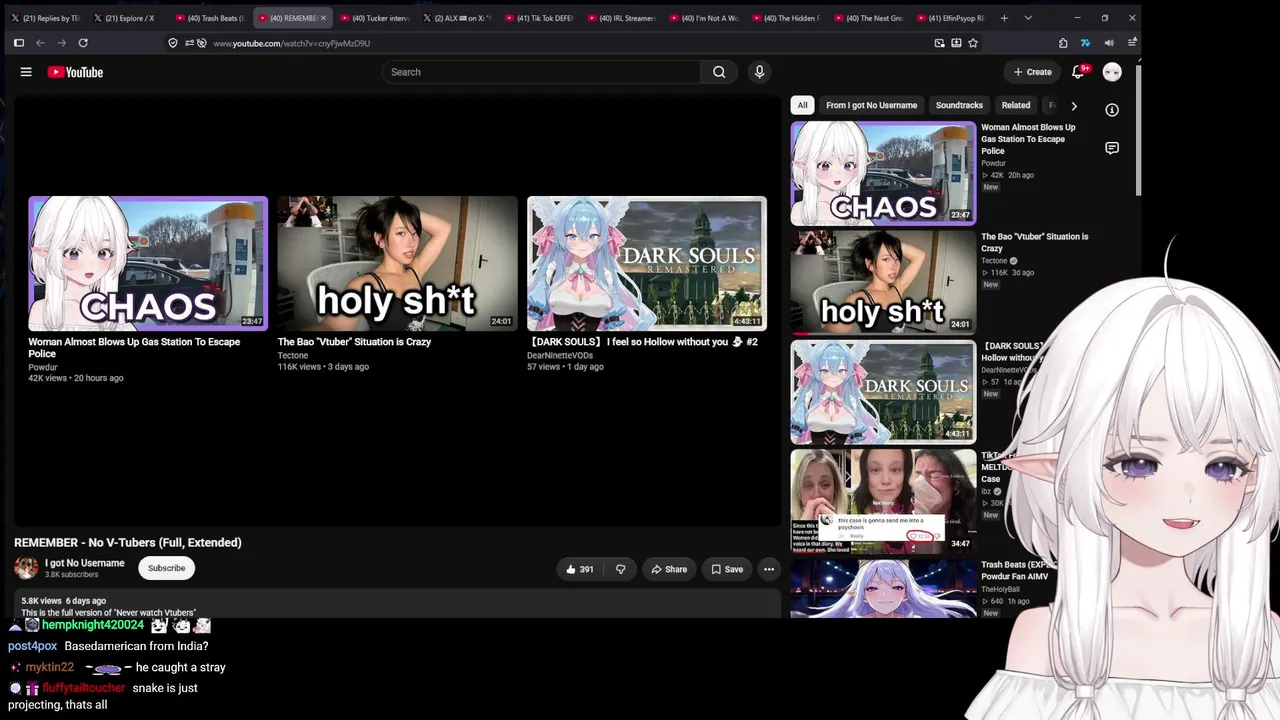
Task: Open YouTube notifications bell
Action: click(1078, 72)
